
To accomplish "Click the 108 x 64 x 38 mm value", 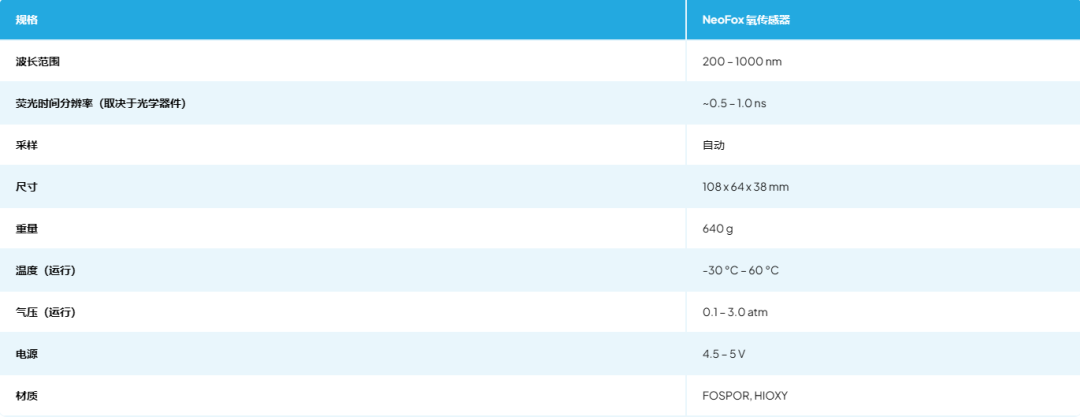I will click(746, 187).
